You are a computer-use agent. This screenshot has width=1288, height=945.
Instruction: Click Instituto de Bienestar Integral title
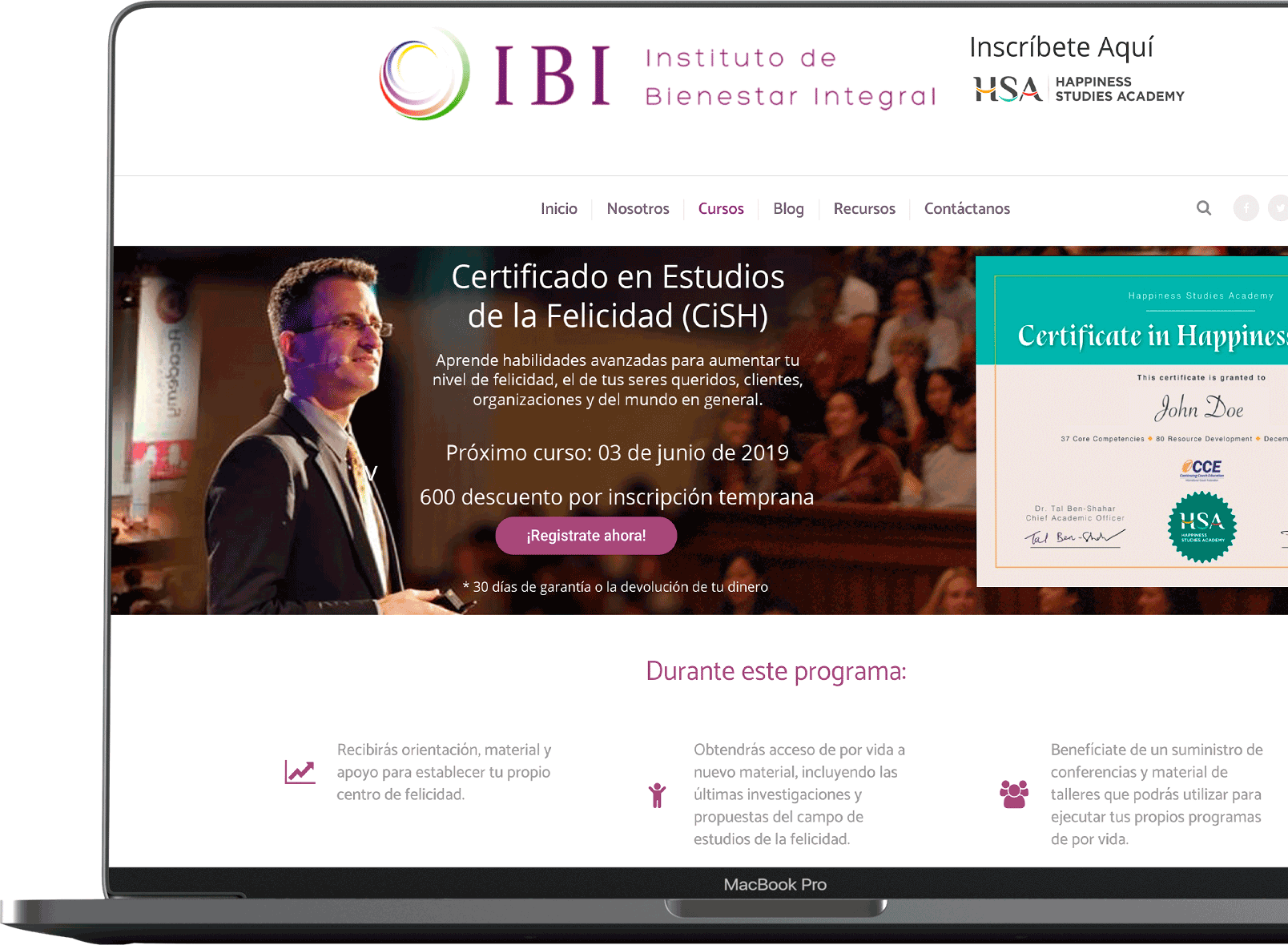[x=791, y=78]
